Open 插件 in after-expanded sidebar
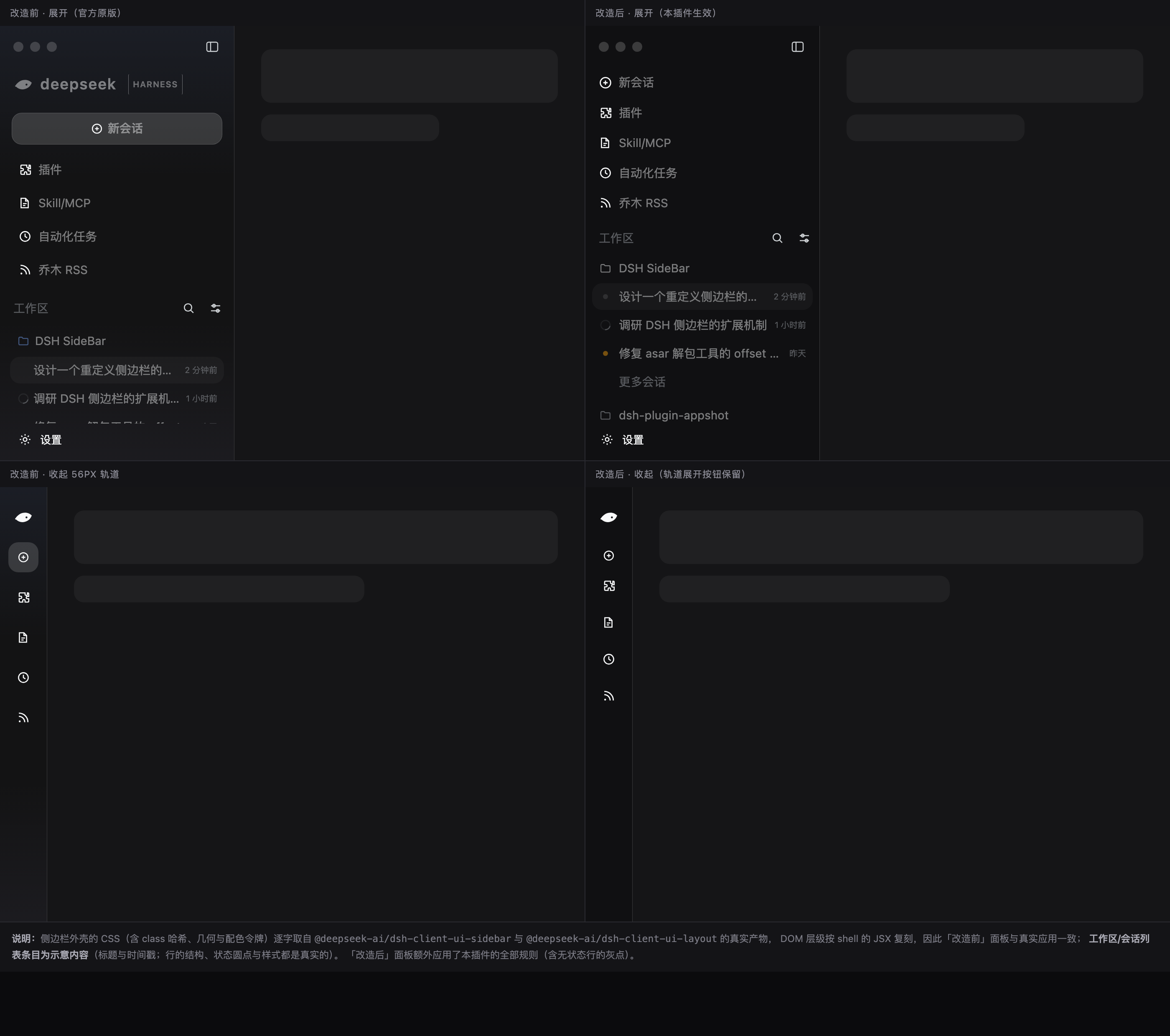Image resolution: width=1170 pixels, height=1036 pixels. 702,113
